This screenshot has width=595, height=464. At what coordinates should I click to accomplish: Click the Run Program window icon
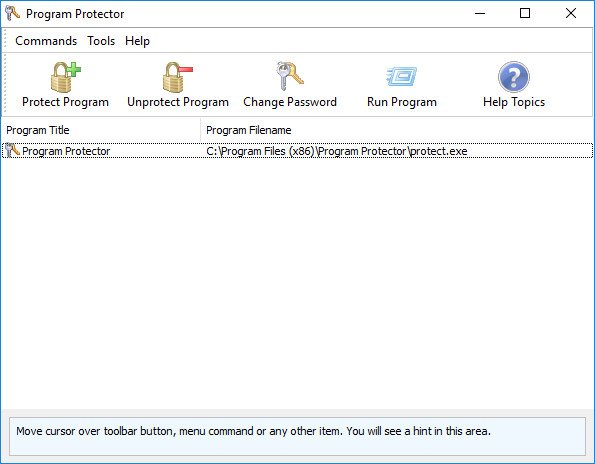[401, 77]
